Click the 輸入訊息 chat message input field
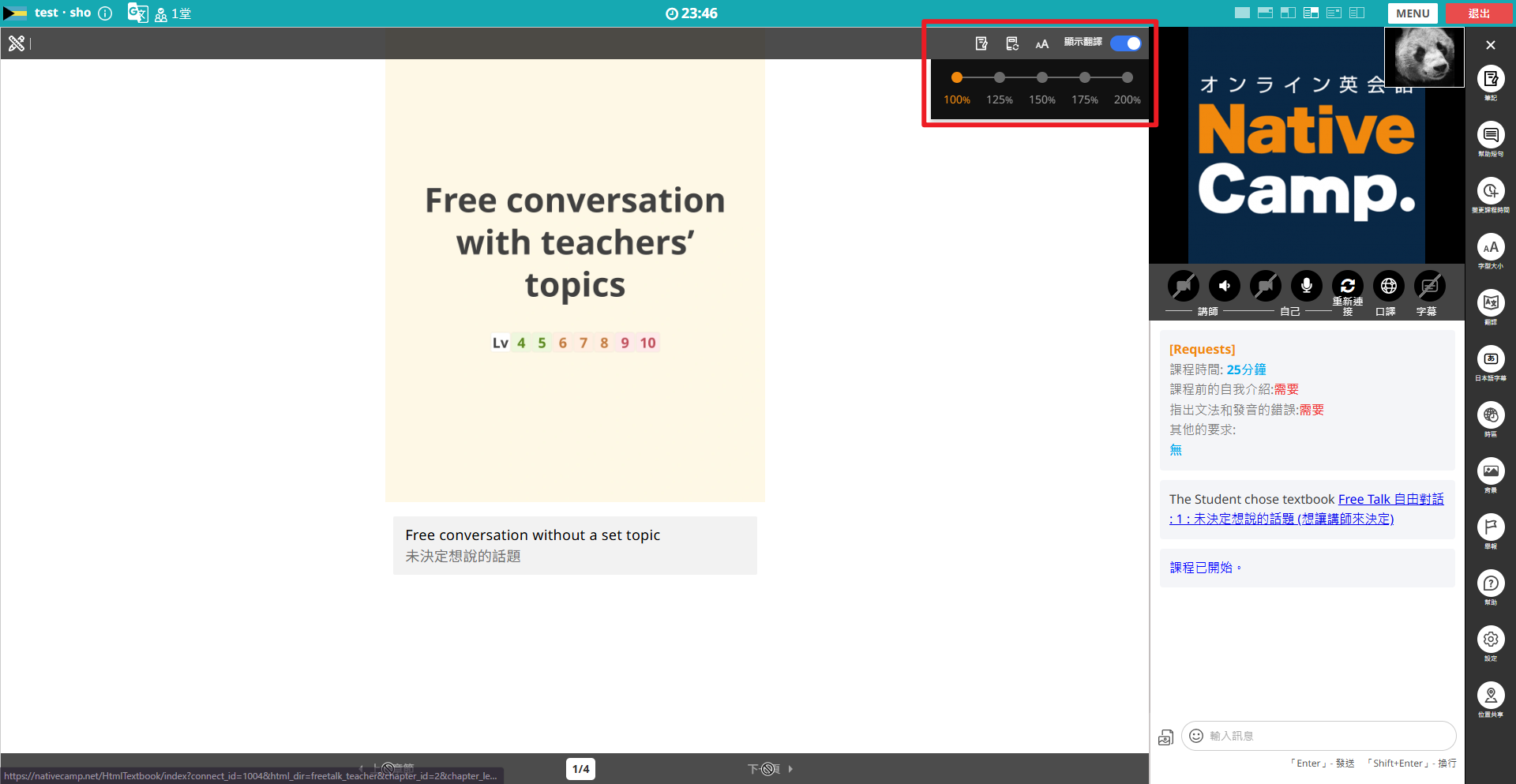This screenshot has height=784, width=1516. [1319, 736]
